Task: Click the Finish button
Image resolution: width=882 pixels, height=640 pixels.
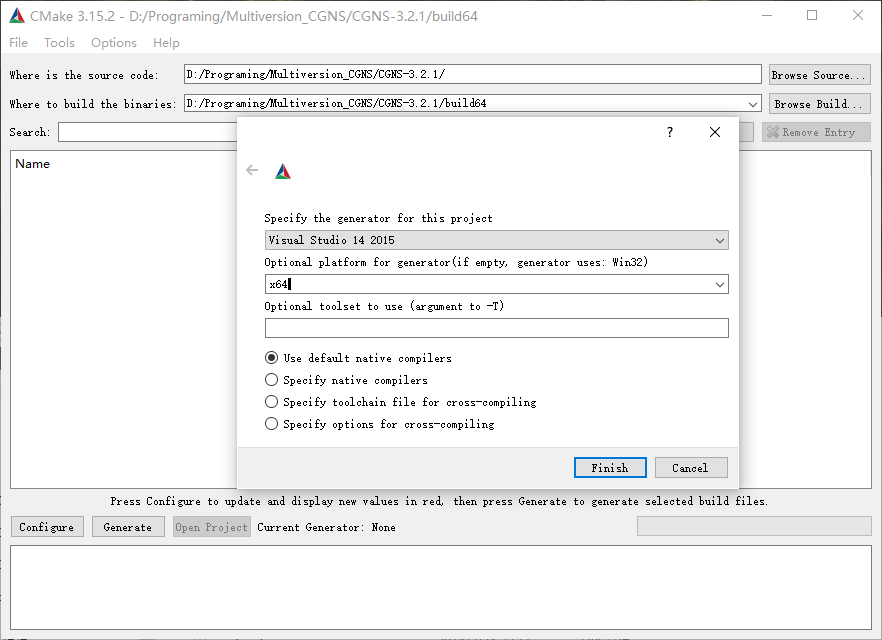Action: [x=610, y=468]
